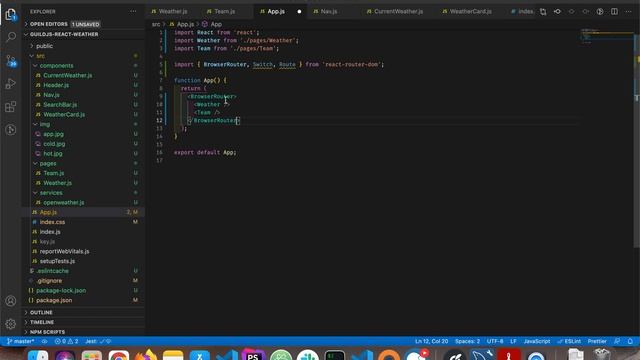The image size is (640, 360).
Task: Open hot.jpg in the file tree
Action: (83, 153)
